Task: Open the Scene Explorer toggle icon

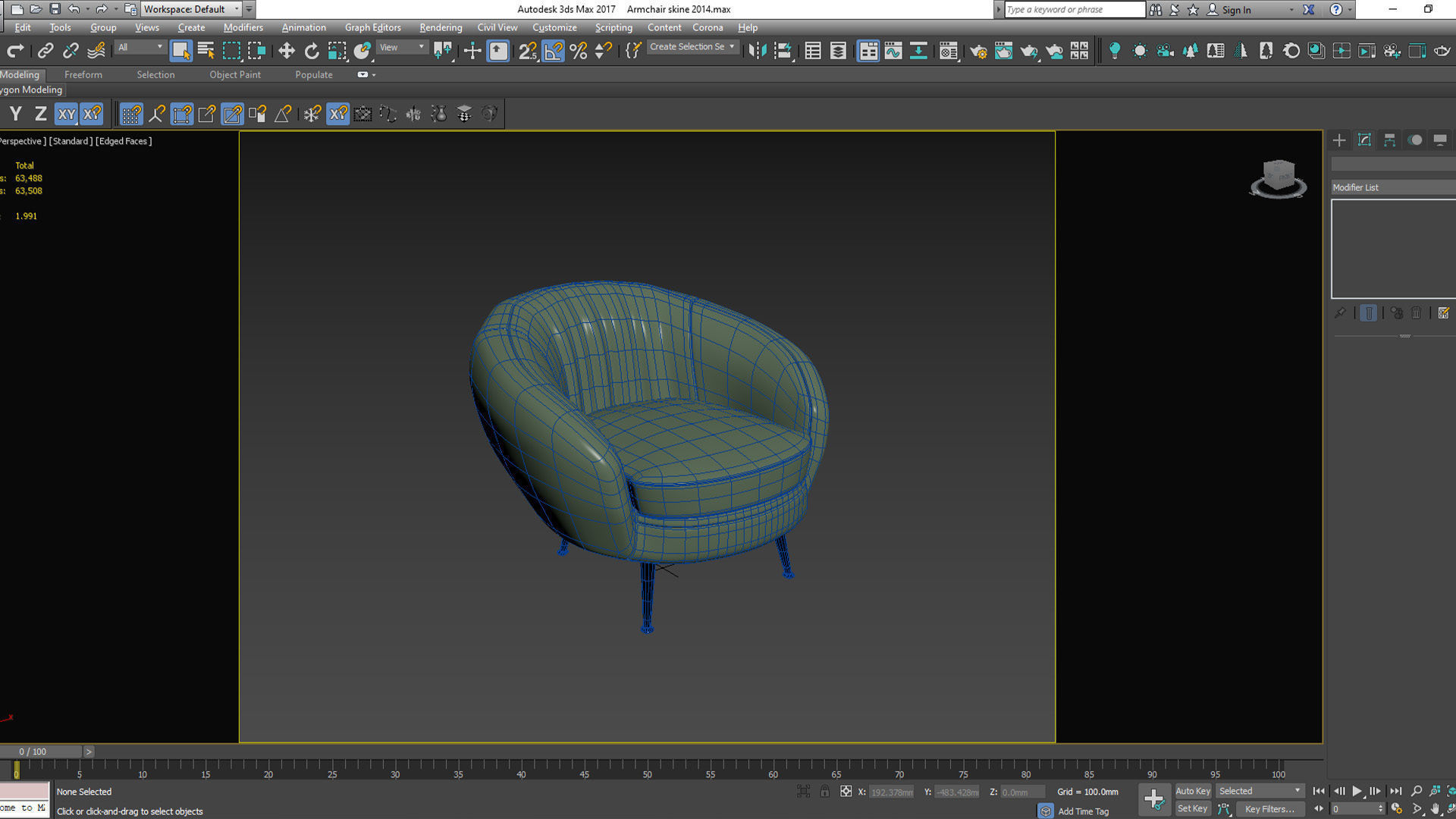Action: (x=813, y=51)
